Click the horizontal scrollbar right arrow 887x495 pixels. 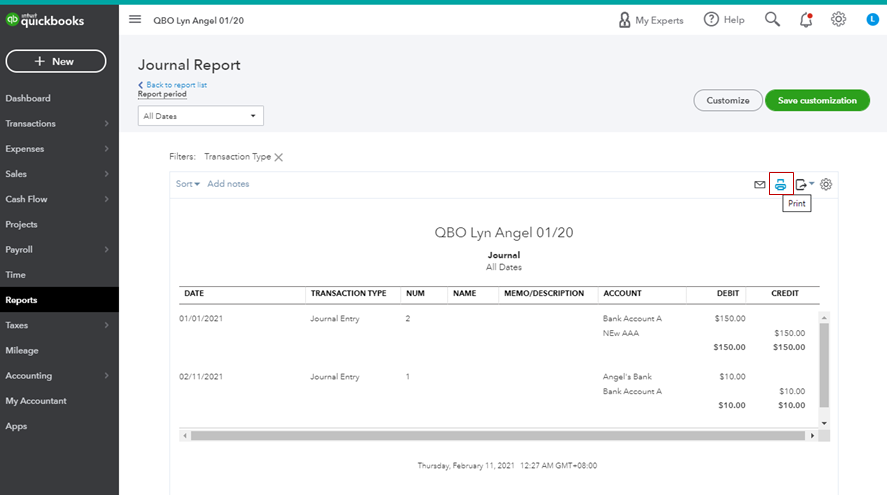812,436
